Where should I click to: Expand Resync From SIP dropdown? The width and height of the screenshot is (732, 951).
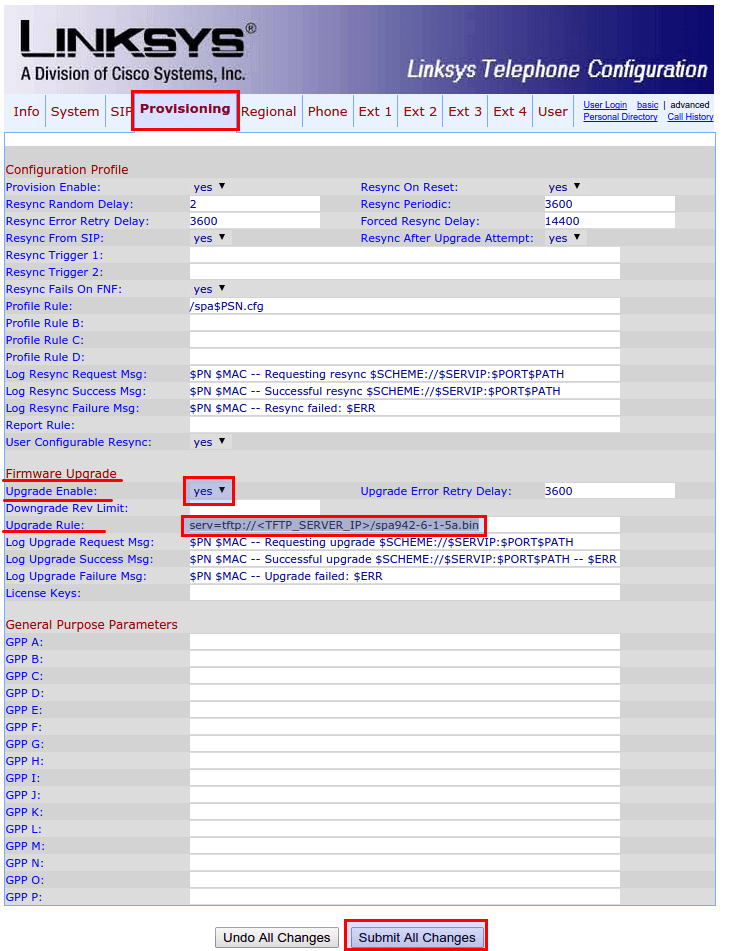[209, 238]
